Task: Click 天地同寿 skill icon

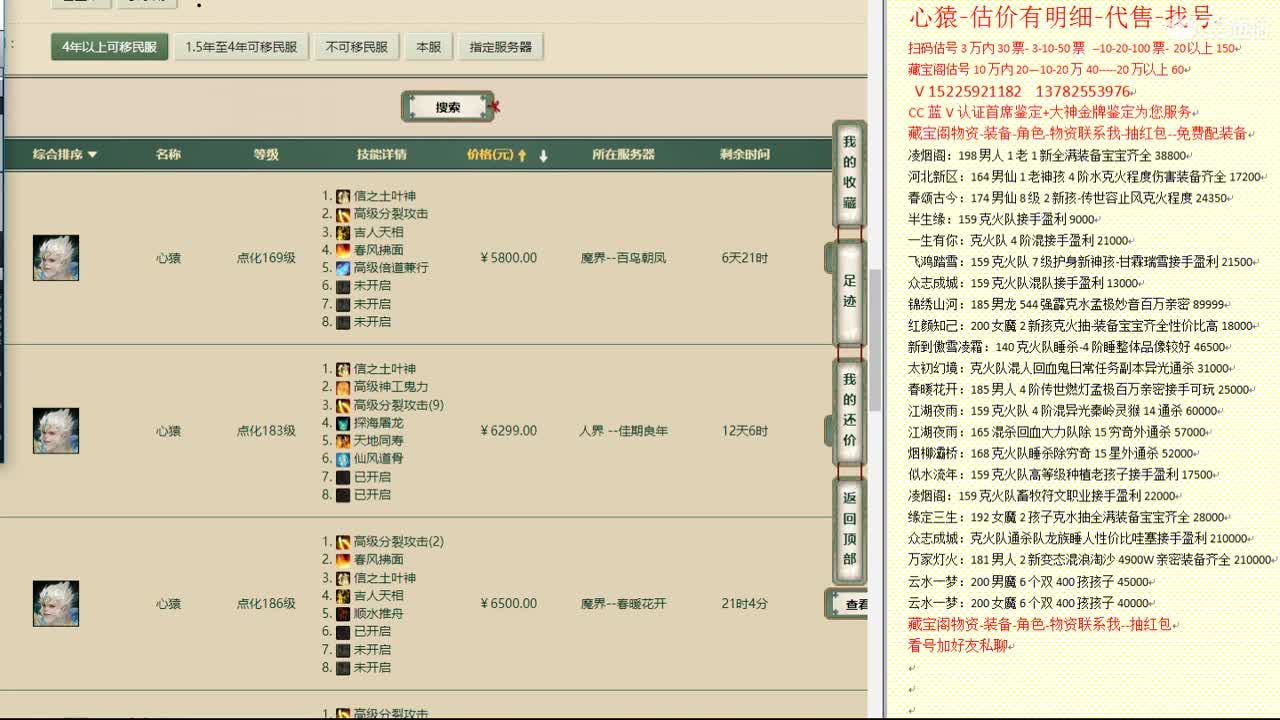Action: pos(343,441)
